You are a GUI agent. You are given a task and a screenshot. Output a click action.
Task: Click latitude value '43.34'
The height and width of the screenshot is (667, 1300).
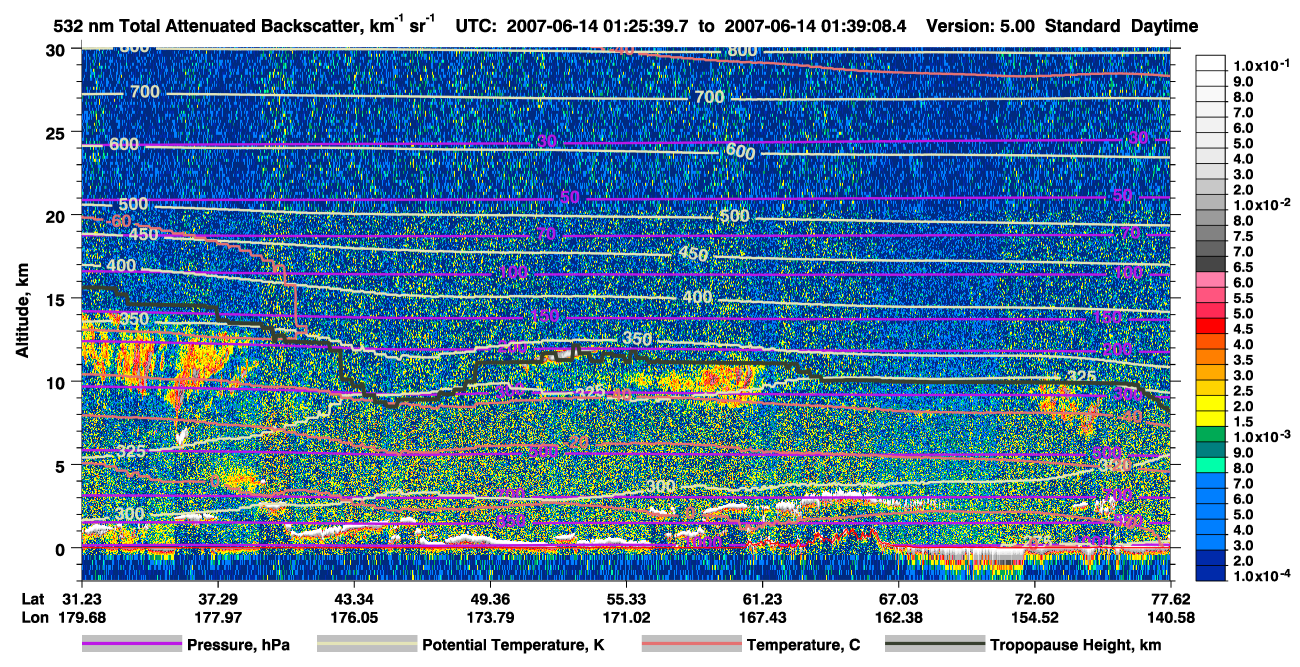click(x=352, y=597)
